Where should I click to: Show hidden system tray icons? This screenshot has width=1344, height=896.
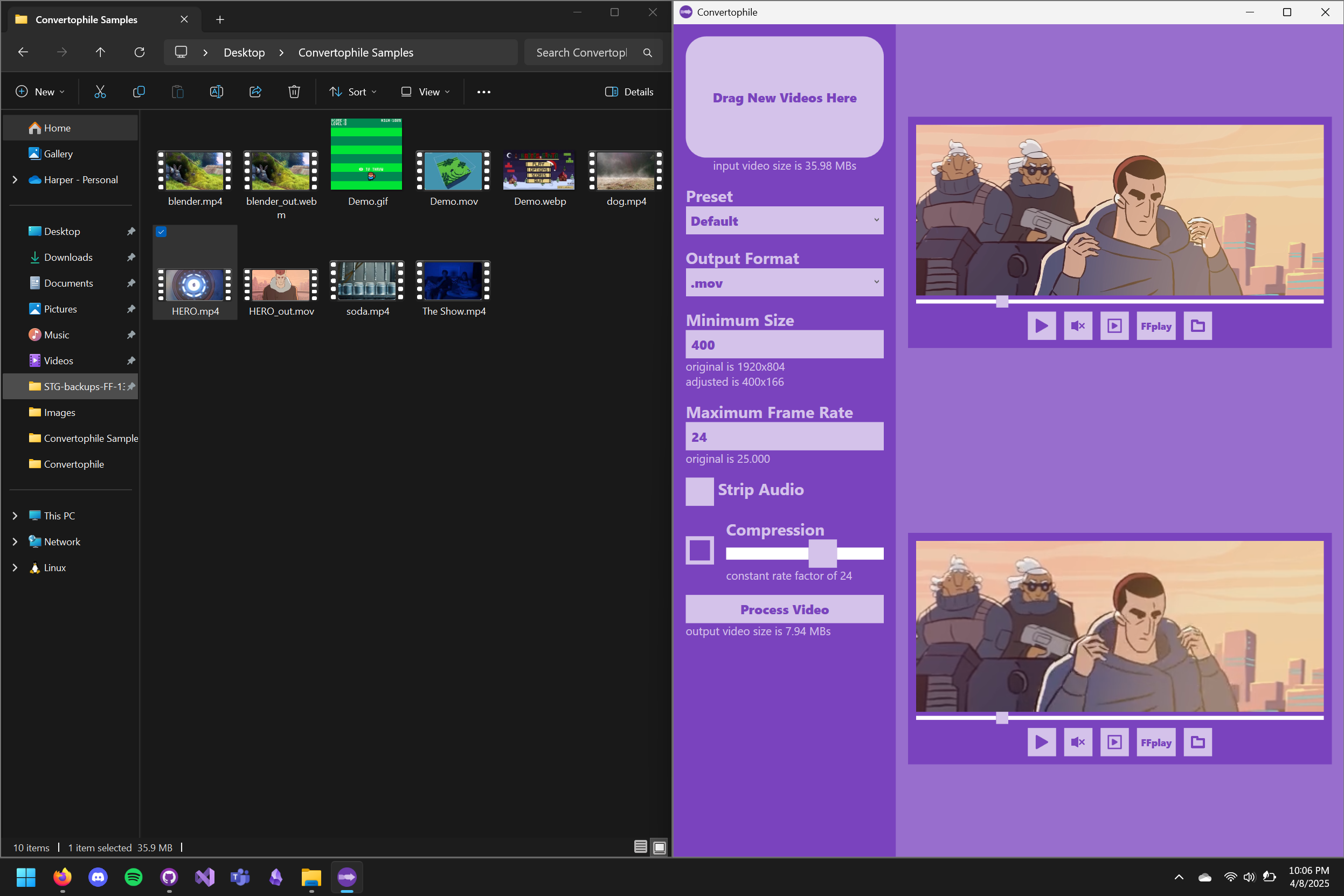(x=1179, y=877)
